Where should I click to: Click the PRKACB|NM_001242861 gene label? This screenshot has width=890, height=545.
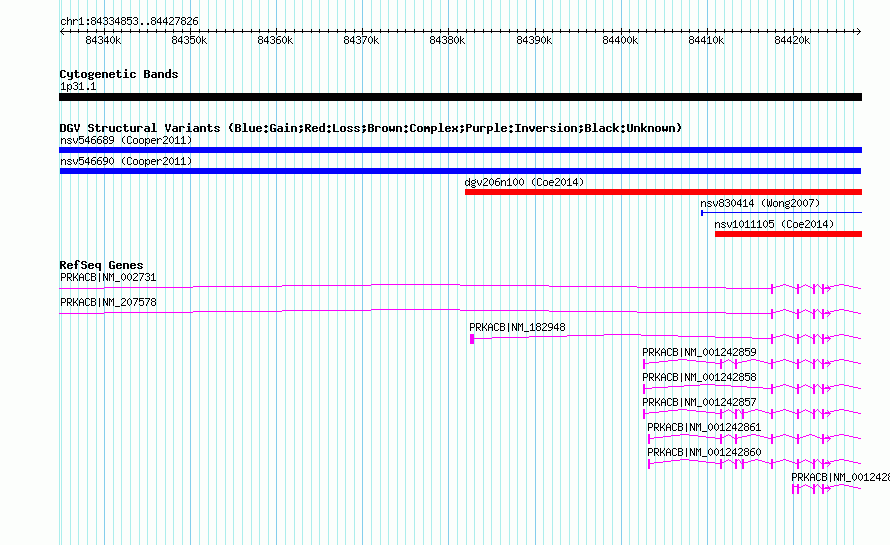[x=704, y=427]
